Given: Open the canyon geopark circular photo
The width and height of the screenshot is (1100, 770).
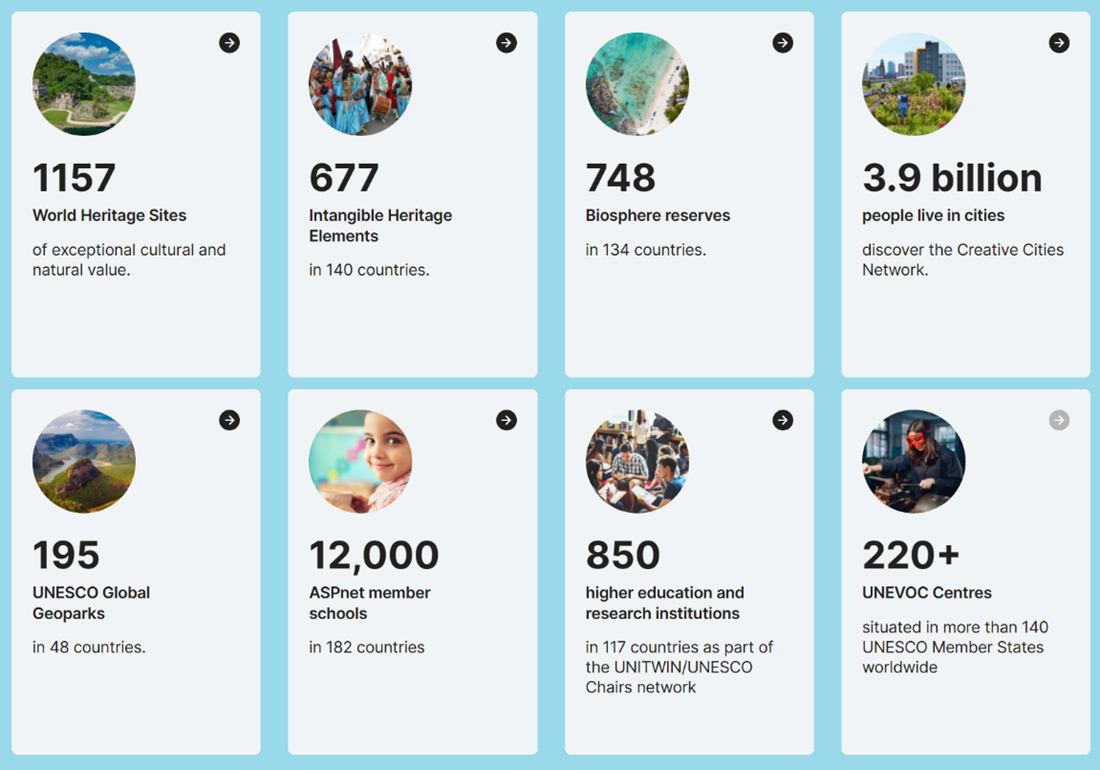Looking at the screenshot, I should pos(84,461).
